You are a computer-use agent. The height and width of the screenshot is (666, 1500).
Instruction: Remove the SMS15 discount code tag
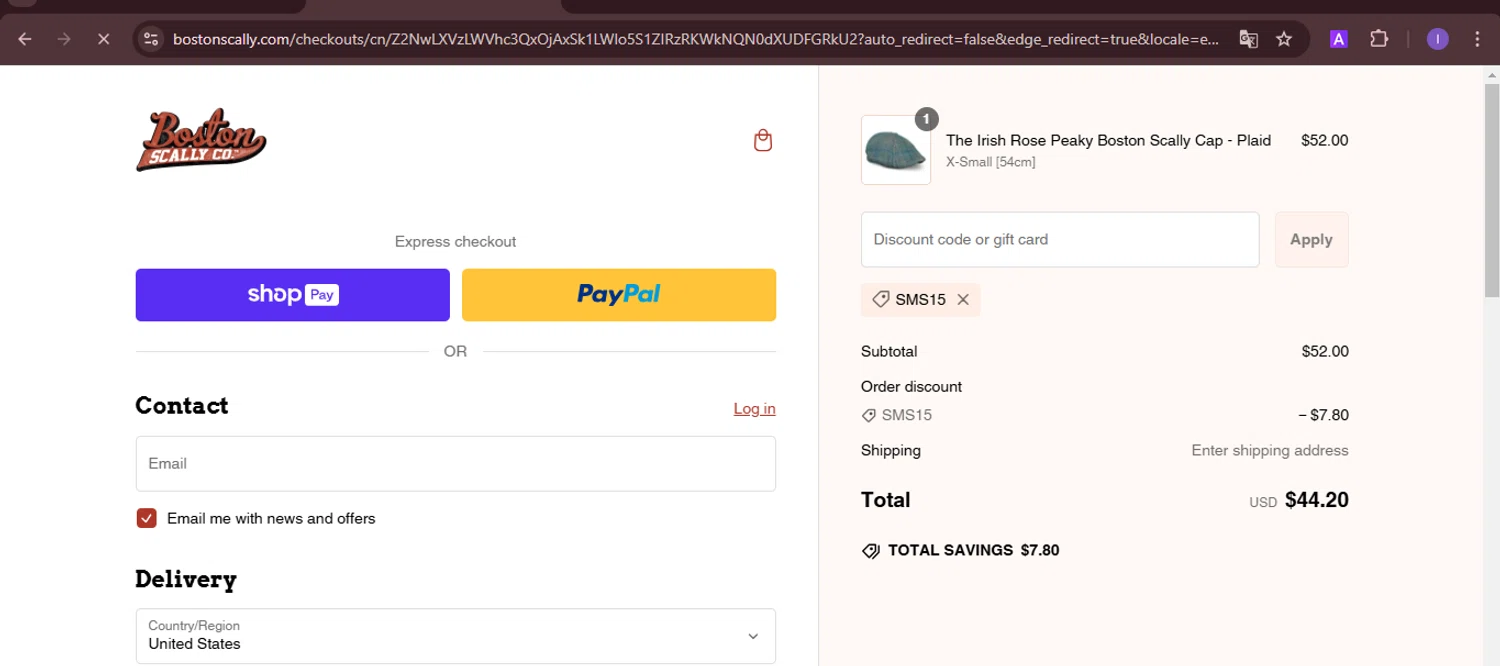[963, 299]
